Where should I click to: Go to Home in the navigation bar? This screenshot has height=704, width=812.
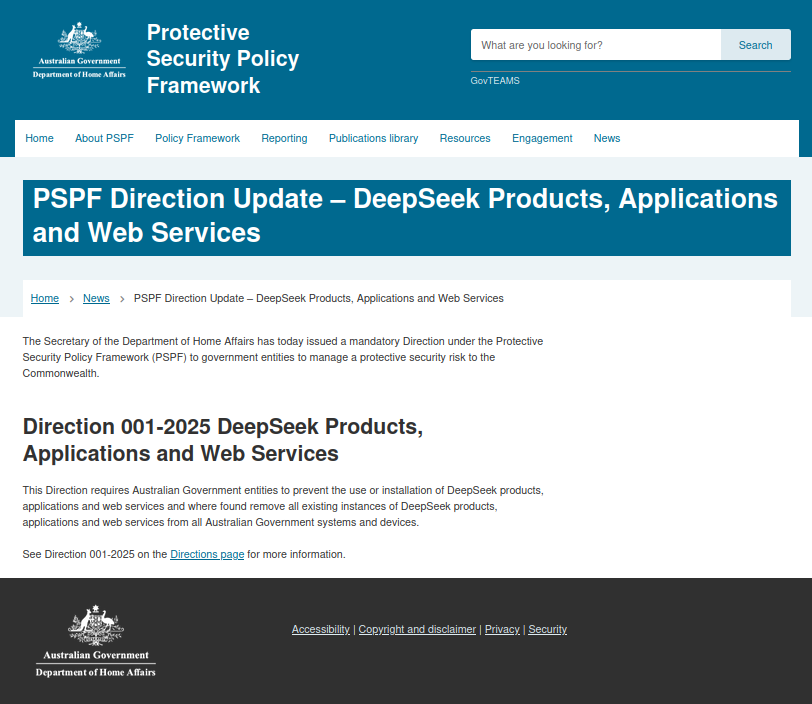(x=40, y=138)
